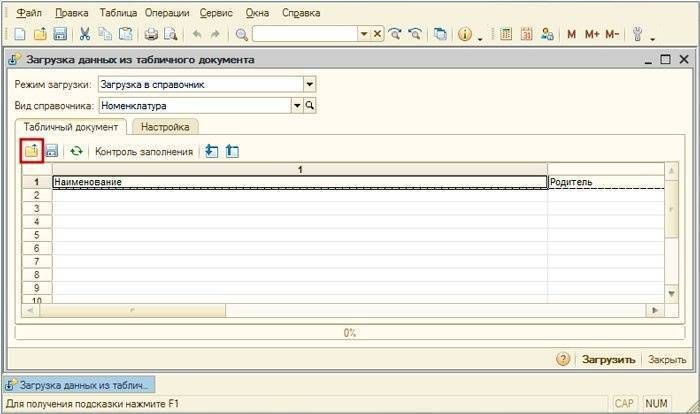This screenshot has height=414, width=700.
Task: Click the Paste clipboard icon
Action: (x=125, y=34)
